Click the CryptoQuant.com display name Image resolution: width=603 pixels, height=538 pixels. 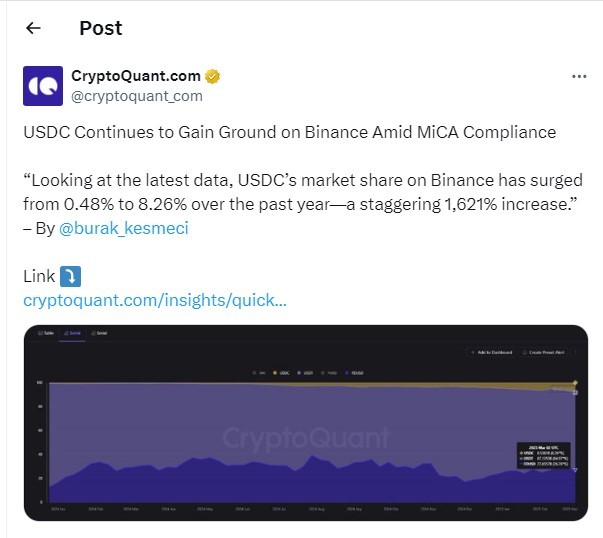(136, 76)
